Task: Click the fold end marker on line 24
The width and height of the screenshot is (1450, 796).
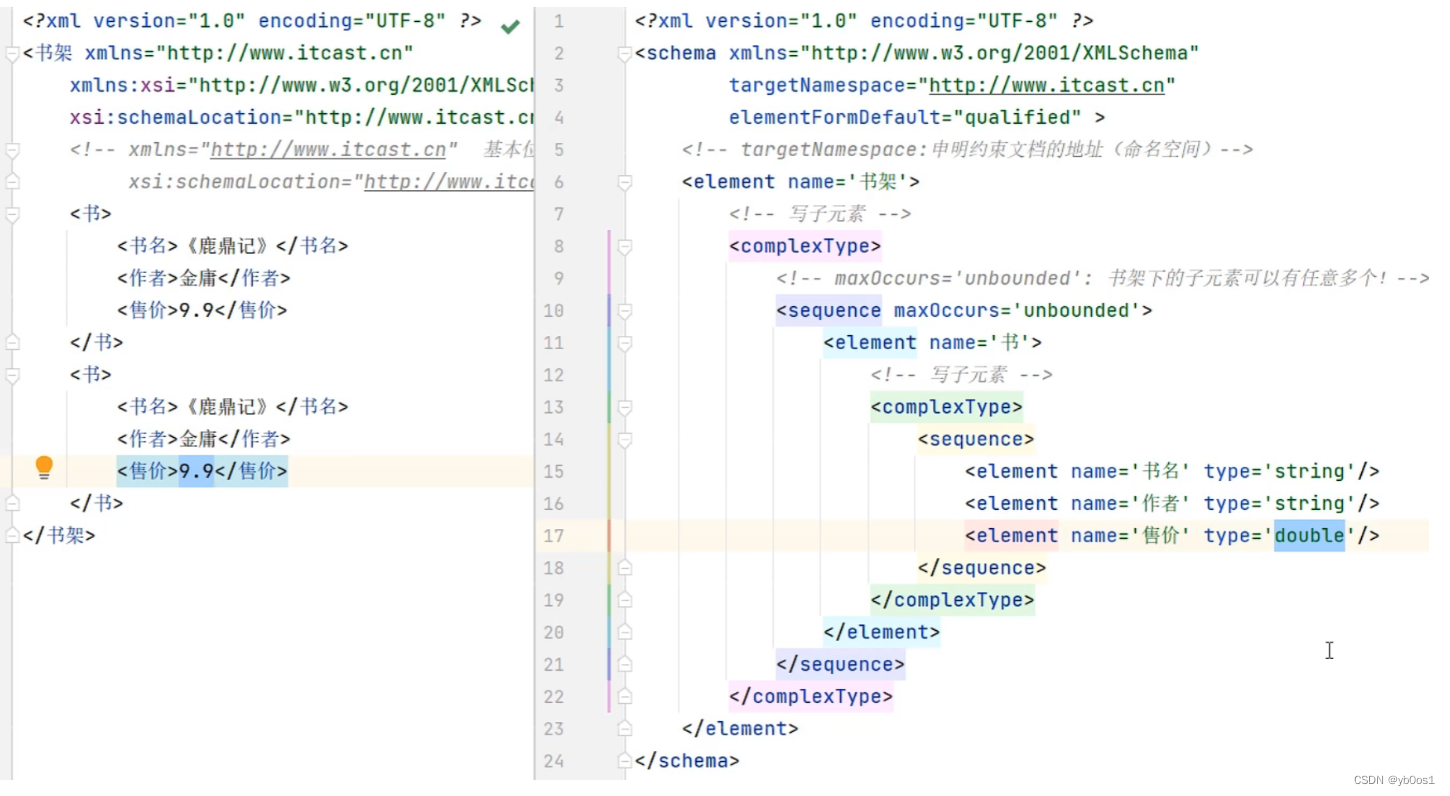Action: 625,760
